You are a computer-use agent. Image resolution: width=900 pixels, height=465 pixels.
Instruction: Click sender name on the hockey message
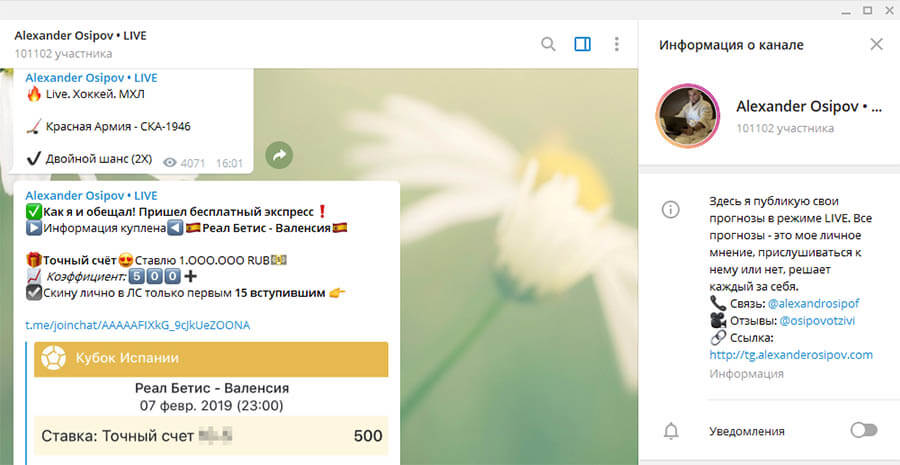tap(91, 78)
